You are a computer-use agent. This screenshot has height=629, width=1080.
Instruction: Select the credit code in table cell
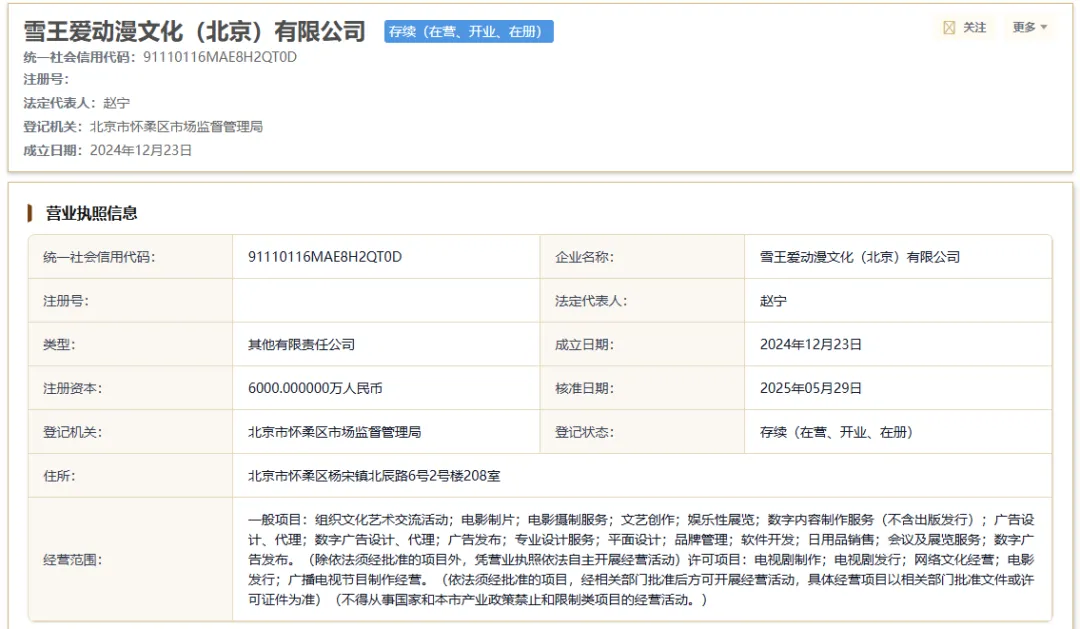click(325, 257)
